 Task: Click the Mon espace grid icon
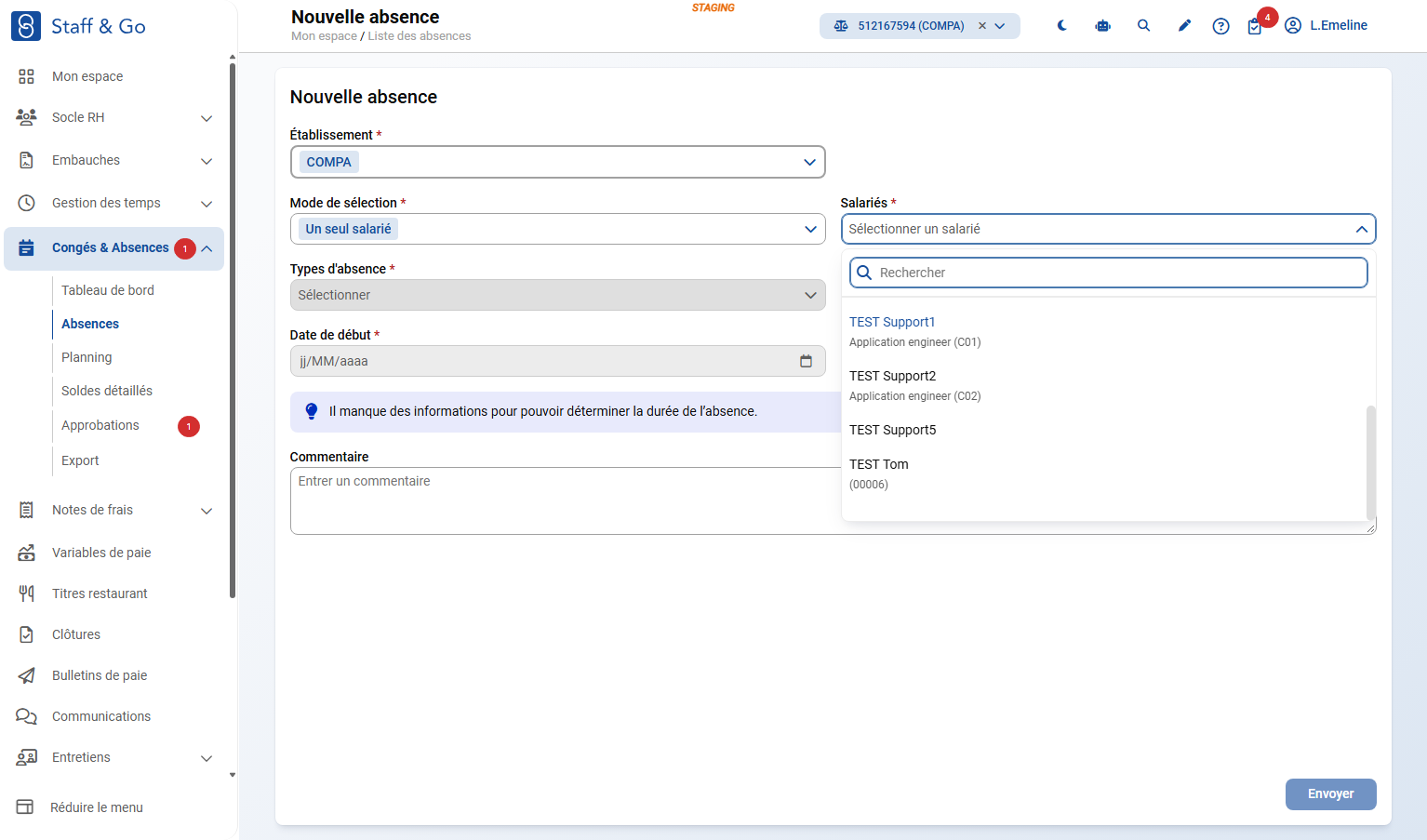26,76
